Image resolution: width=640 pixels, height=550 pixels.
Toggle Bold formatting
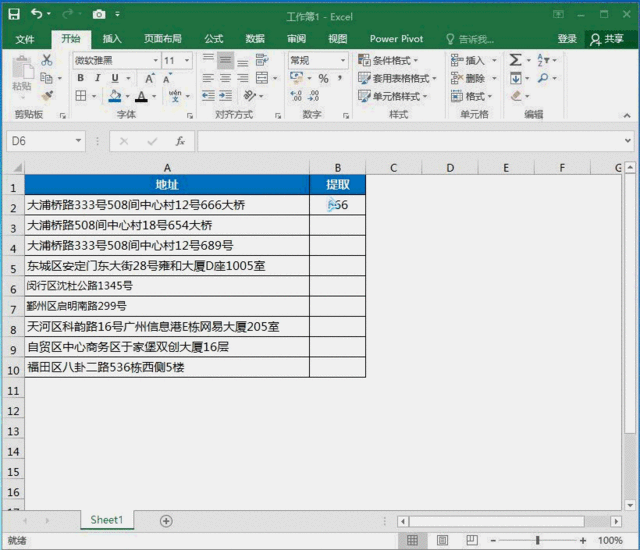[81, 78]
